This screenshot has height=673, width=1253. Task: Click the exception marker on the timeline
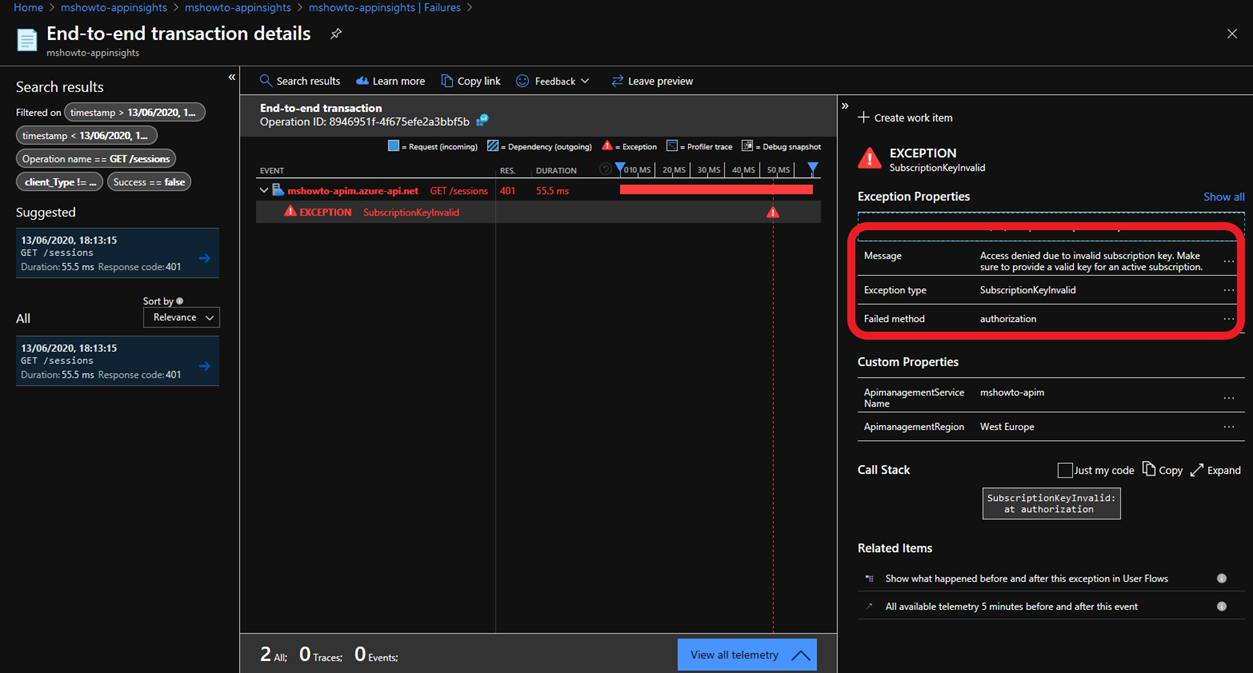pos(772,212)
